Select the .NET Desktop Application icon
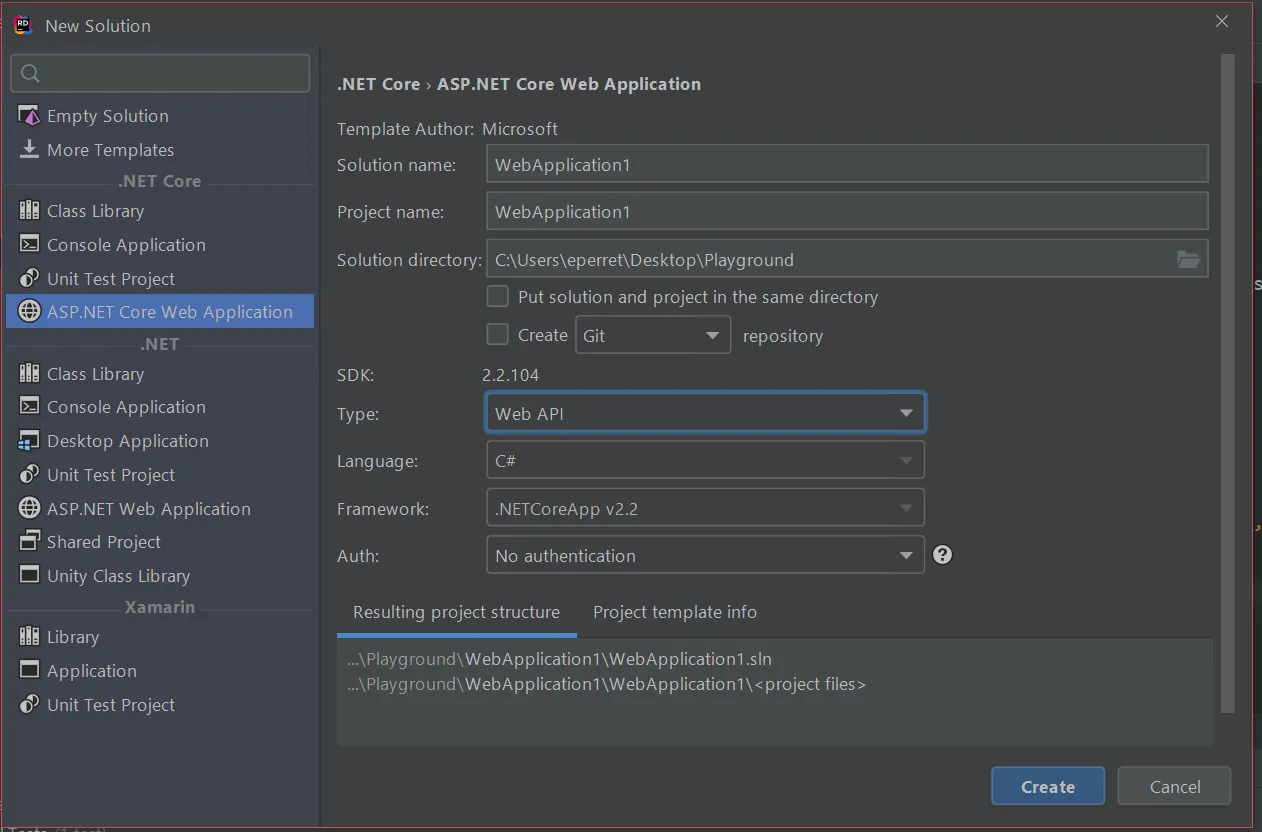Image resolution: width=1262 pixels, height=832 pixels. point(29,441)
